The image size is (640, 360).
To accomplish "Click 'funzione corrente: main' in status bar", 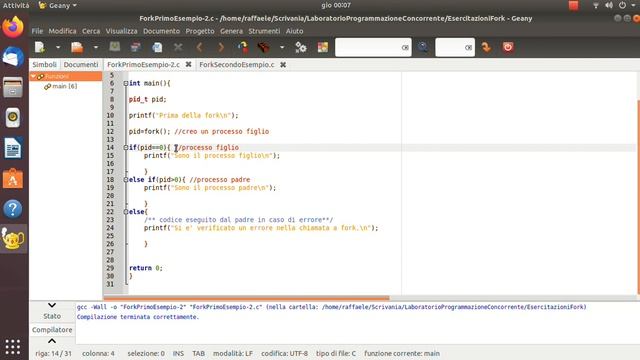I will (402, 353).
